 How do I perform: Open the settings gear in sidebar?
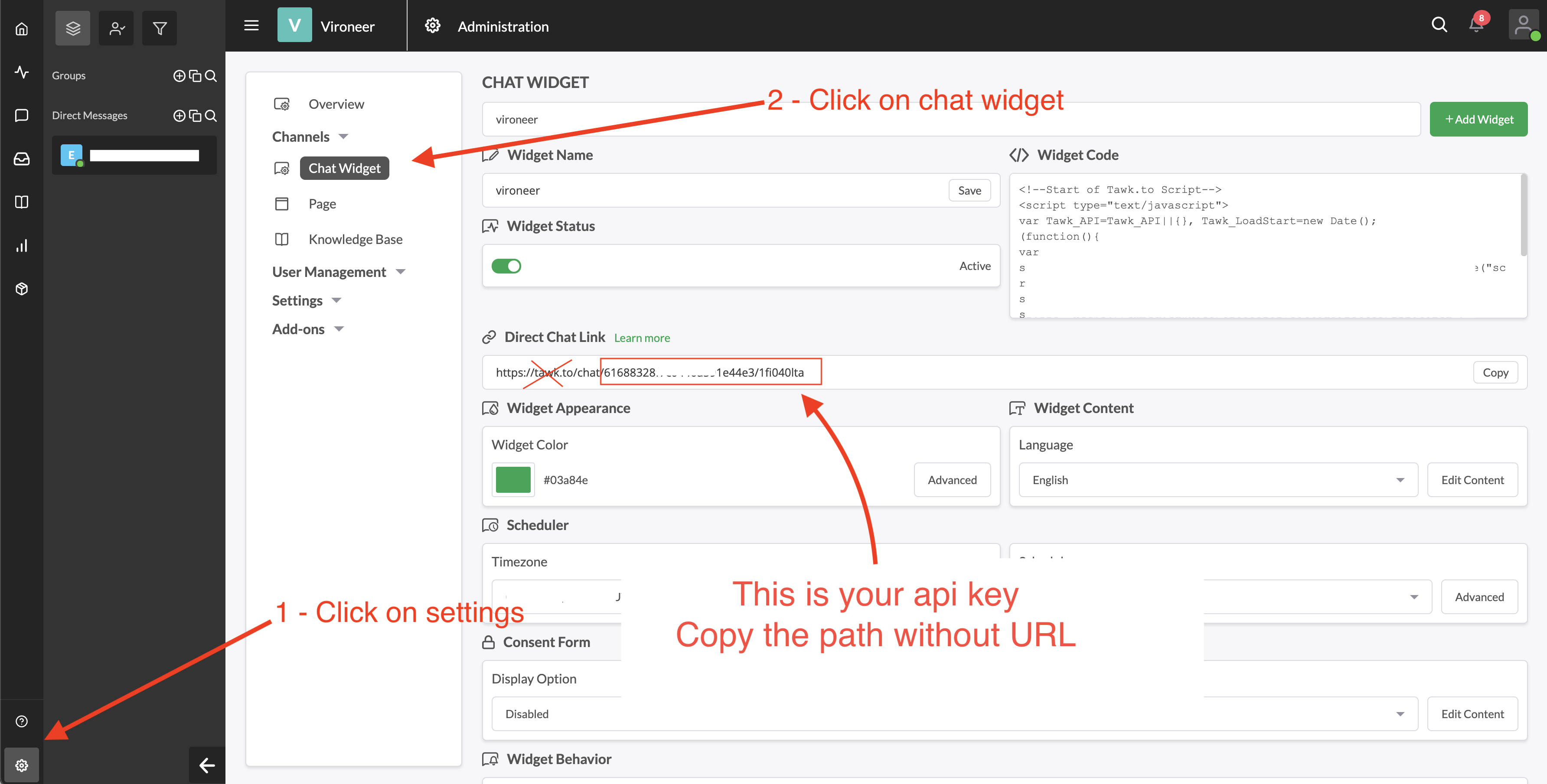pos(22,765)
